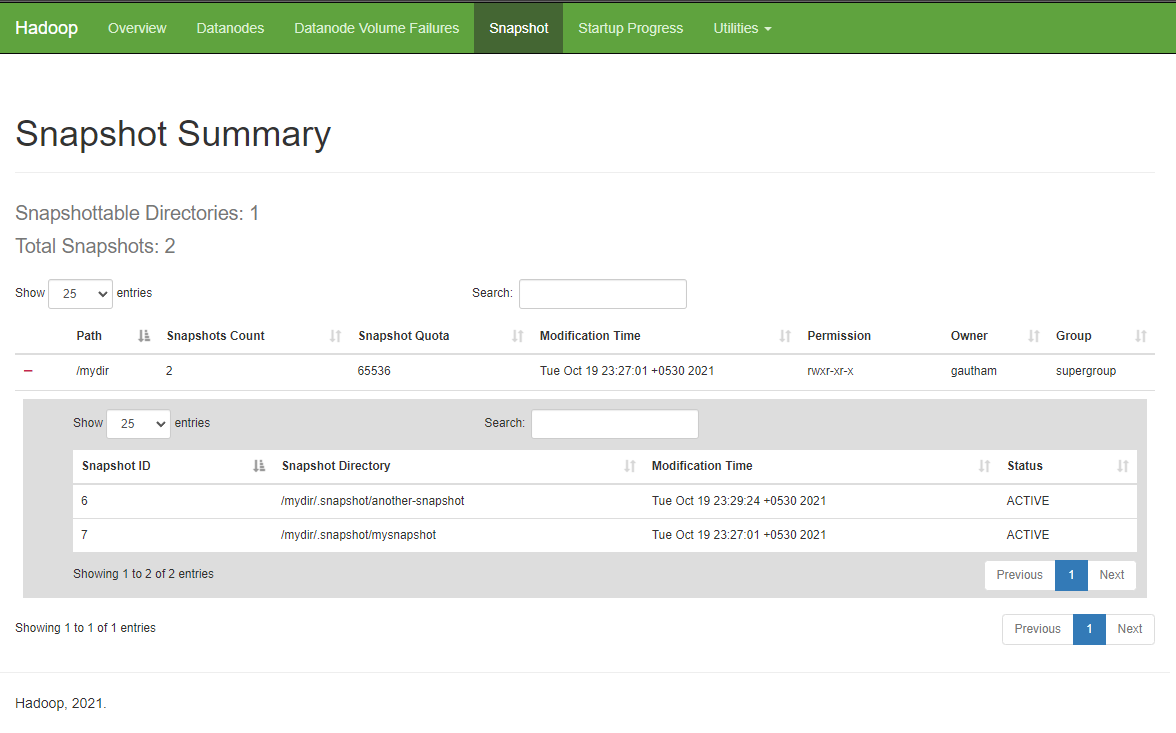1176x733 pixels.
Task: Click Previous in outer table pagination
Action: click(x=1037, y=629)
